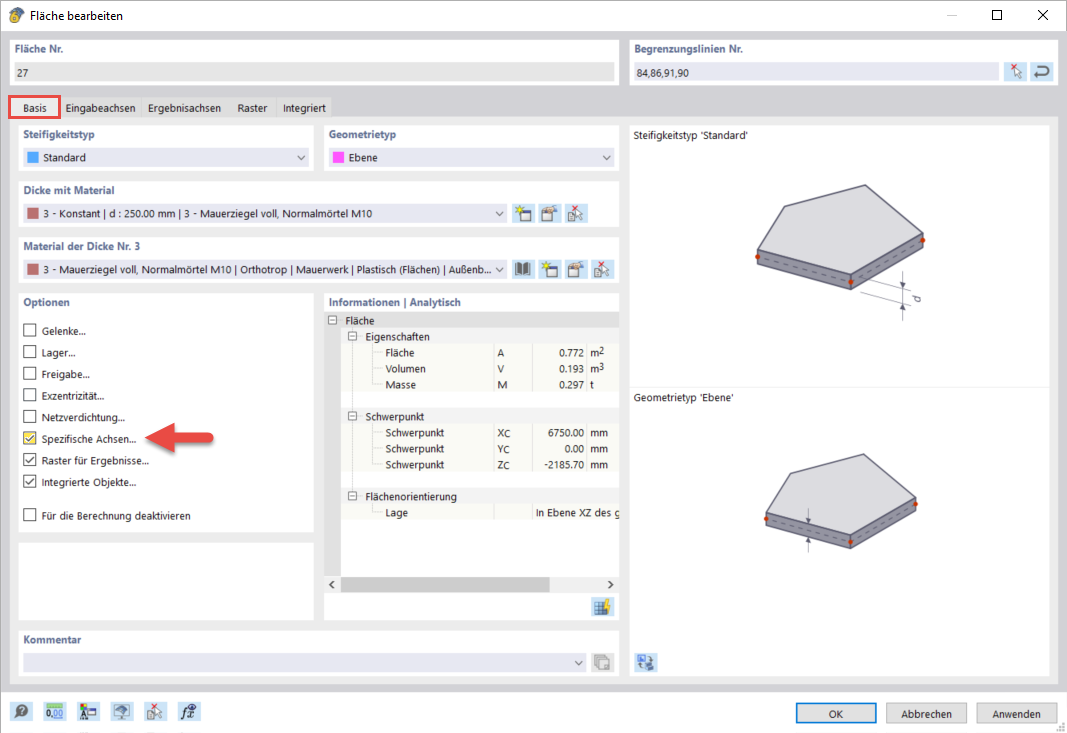
Task: Click the units 0.00 icon at bottom
Action: click(54, 712)
